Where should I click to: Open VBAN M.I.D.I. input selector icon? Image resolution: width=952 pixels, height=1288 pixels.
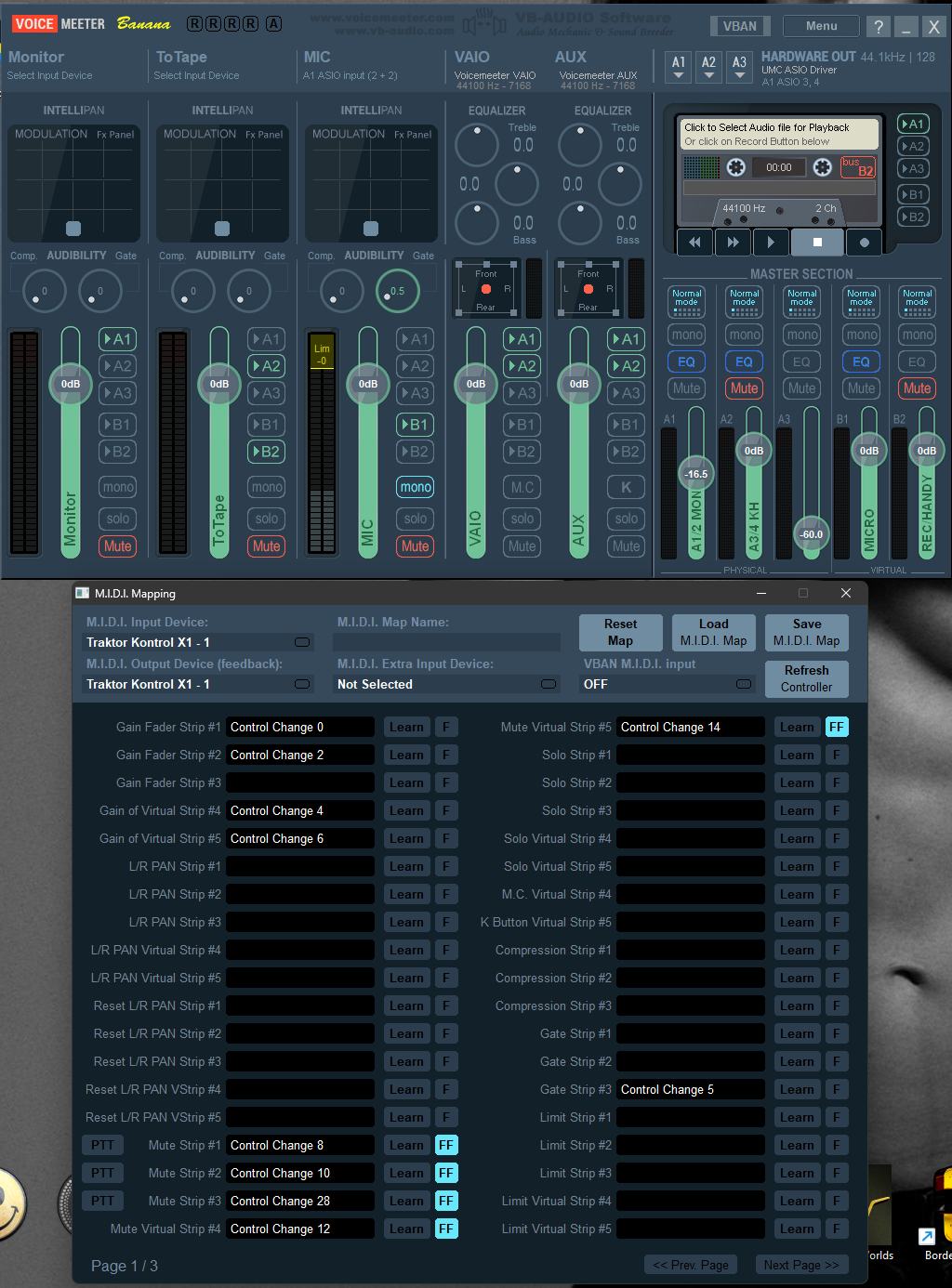point(744,684)
